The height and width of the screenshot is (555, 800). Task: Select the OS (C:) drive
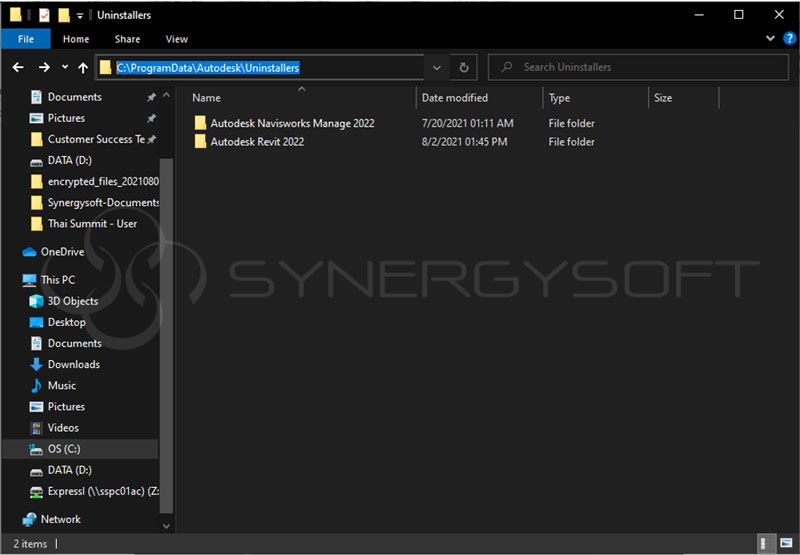[81, 449]
